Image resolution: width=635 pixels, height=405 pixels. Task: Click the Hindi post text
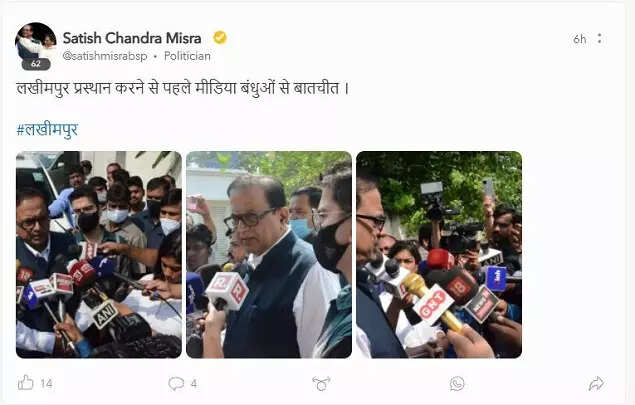183,88
